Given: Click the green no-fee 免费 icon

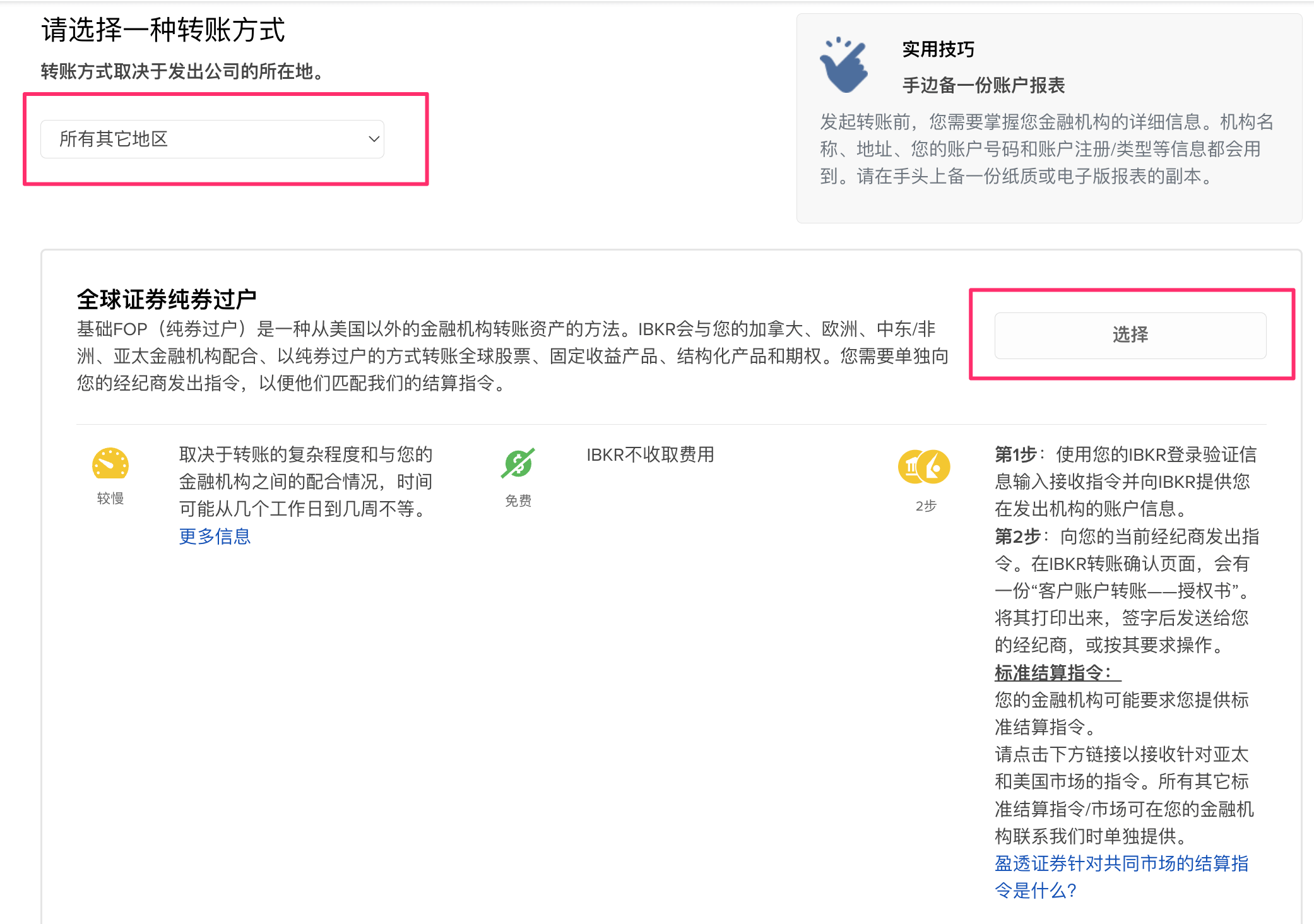Looking at the screenshot, I should (x=518, y=463).
